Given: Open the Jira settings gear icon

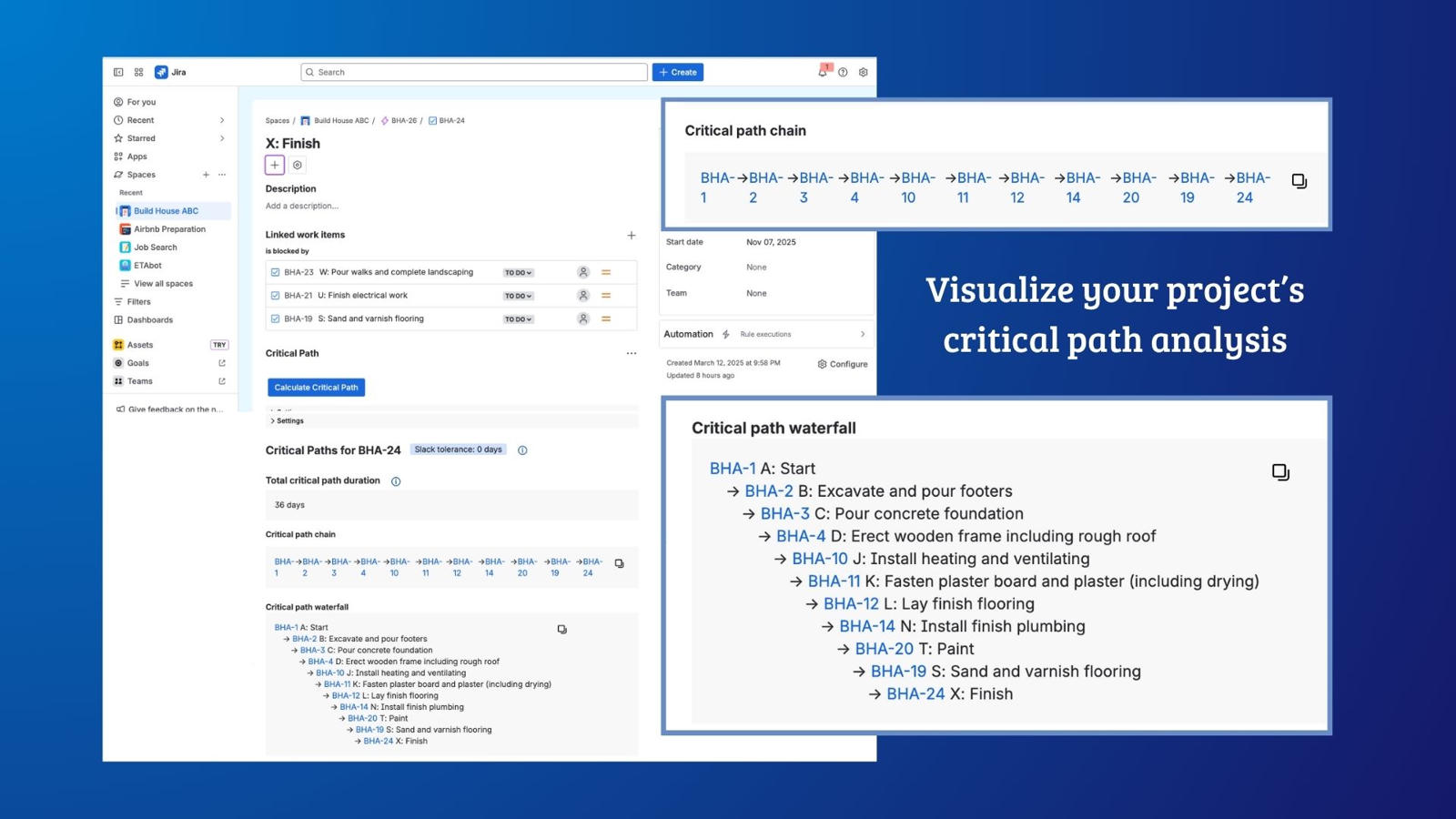Looking at the screenshot, I should coord(863,72).
